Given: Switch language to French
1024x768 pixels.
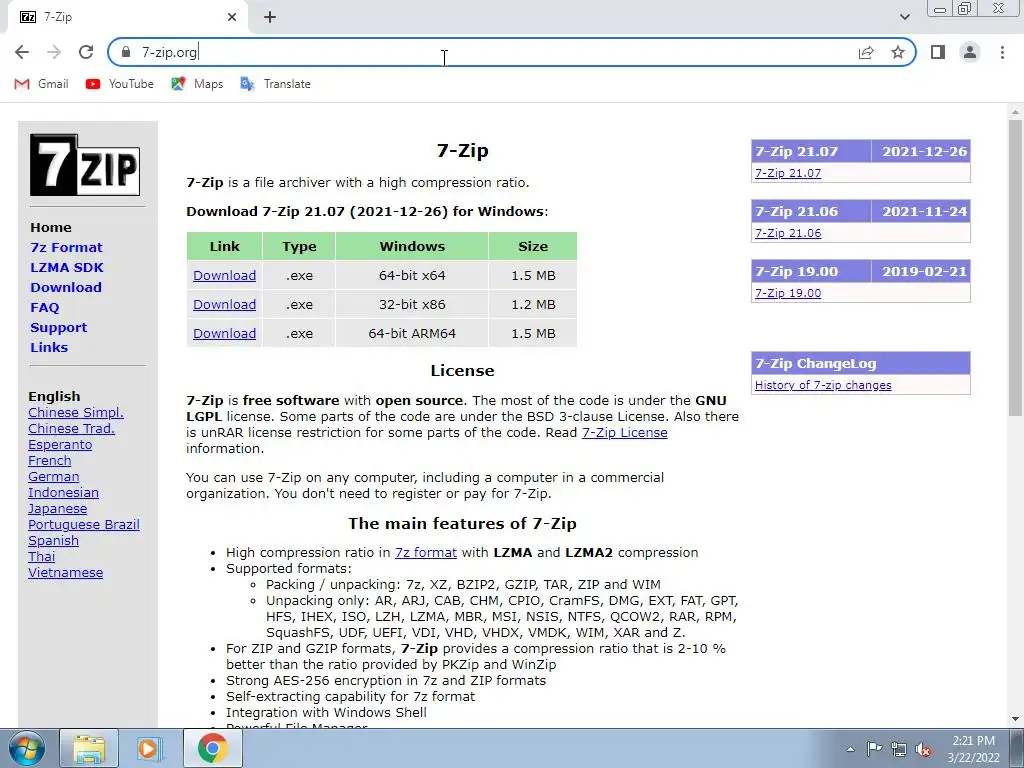Looking at the screenshot, I should coord(50,460).
